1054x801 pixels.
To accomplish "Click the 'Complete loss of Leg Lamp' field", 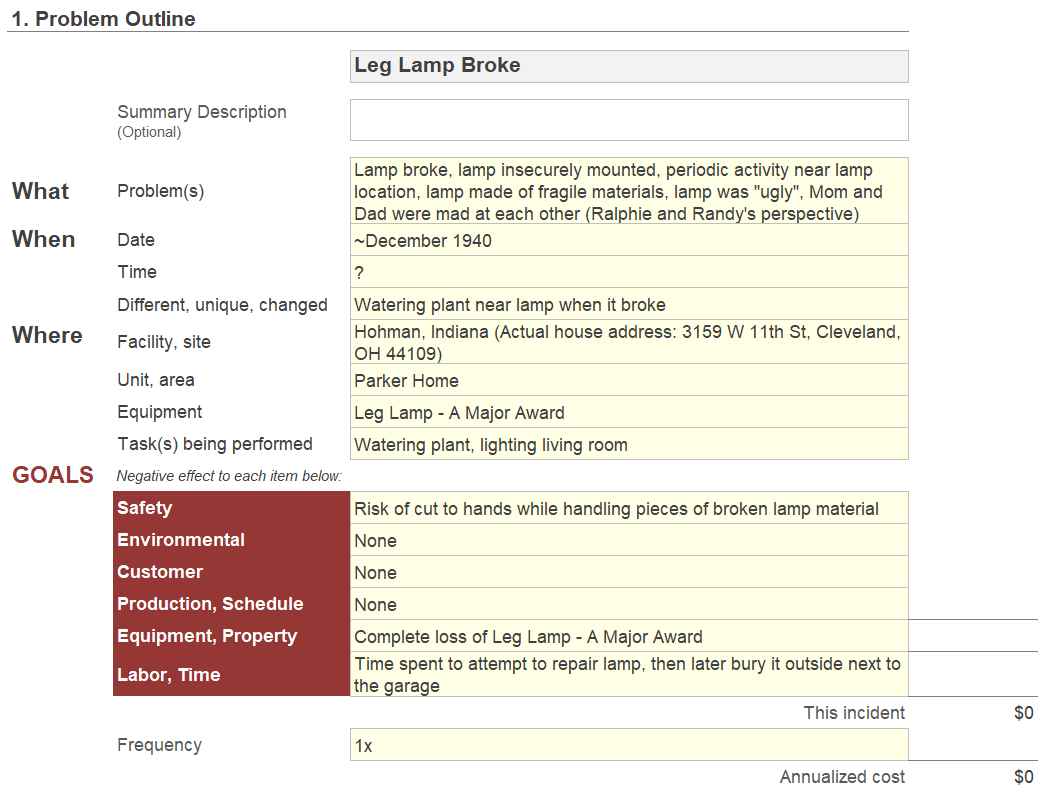I will (629, 636).
